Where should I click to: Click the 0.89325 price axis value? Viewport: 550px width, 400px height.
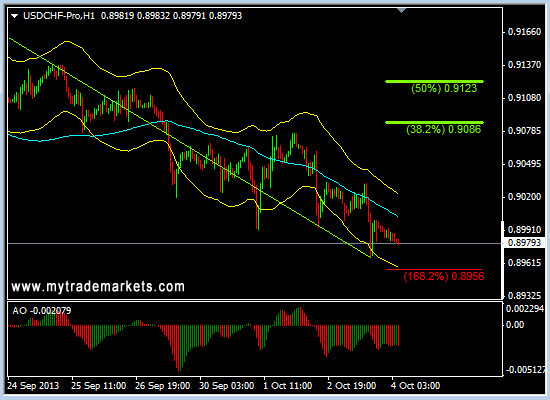tap(525, 296)
